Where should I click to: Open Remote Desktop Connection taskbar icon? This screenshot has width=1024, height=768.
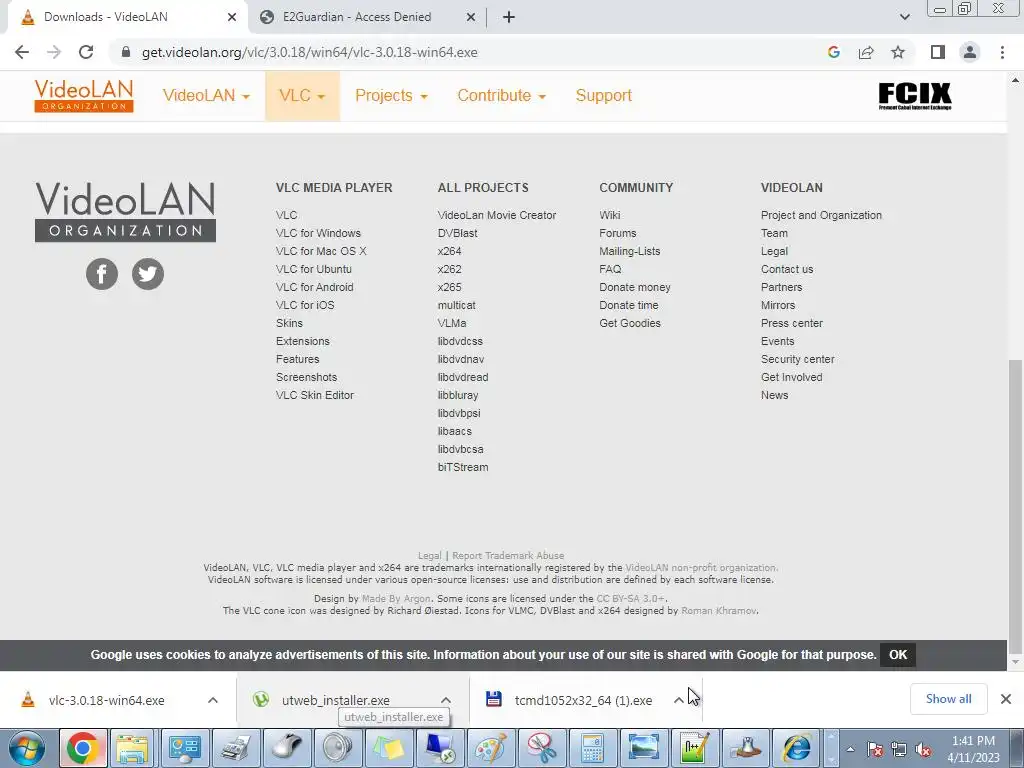[x=440, y=748]
